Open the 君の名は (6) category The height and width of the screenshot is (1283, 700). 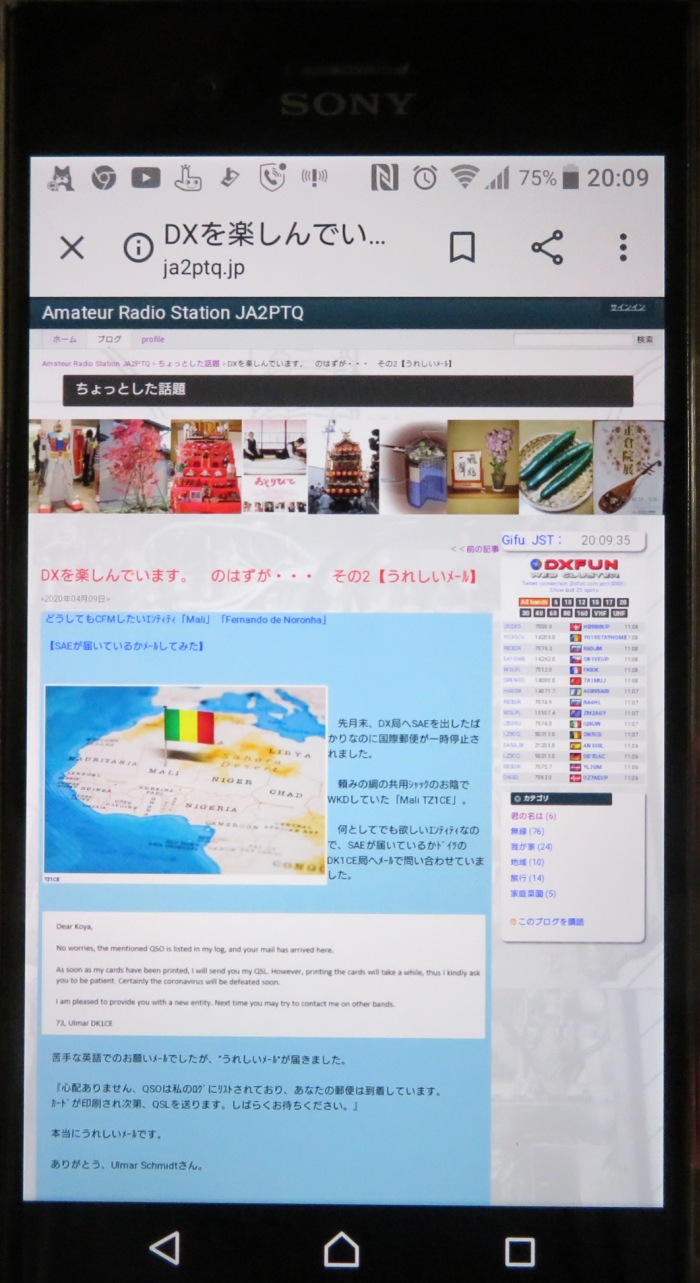534,816
